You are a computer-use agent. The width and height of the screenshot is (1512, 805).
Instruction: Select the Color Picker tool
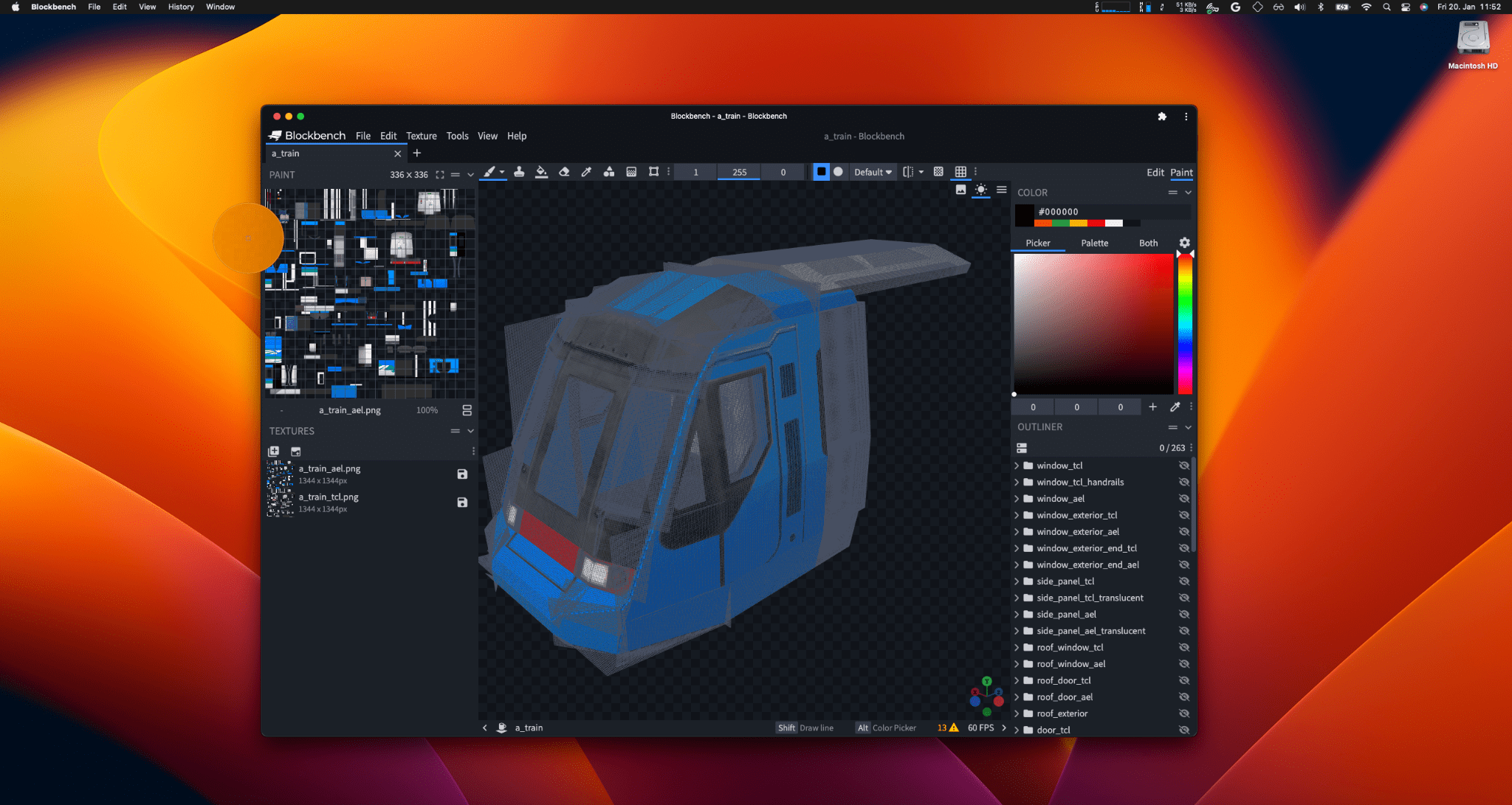click(x=587, y=171)
